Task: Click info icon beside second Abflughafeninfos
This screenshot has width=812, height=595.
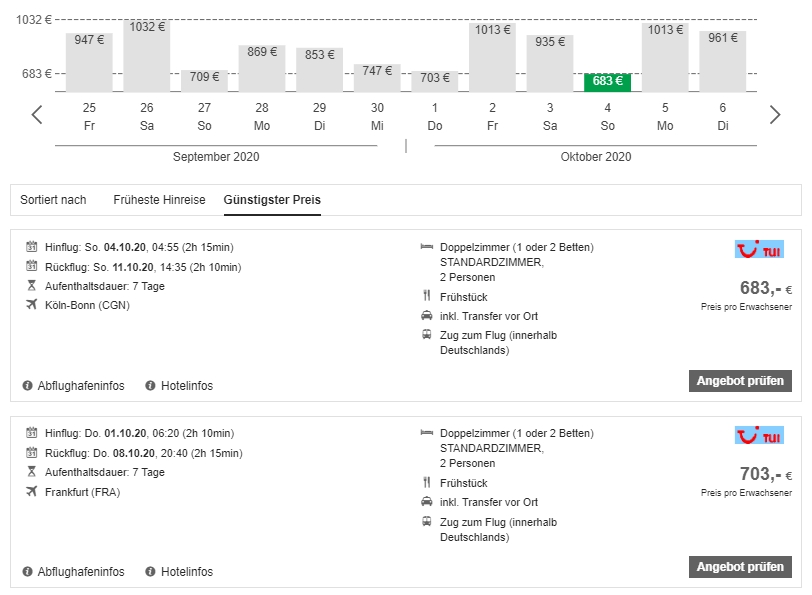Action: (x=27, y=572)
